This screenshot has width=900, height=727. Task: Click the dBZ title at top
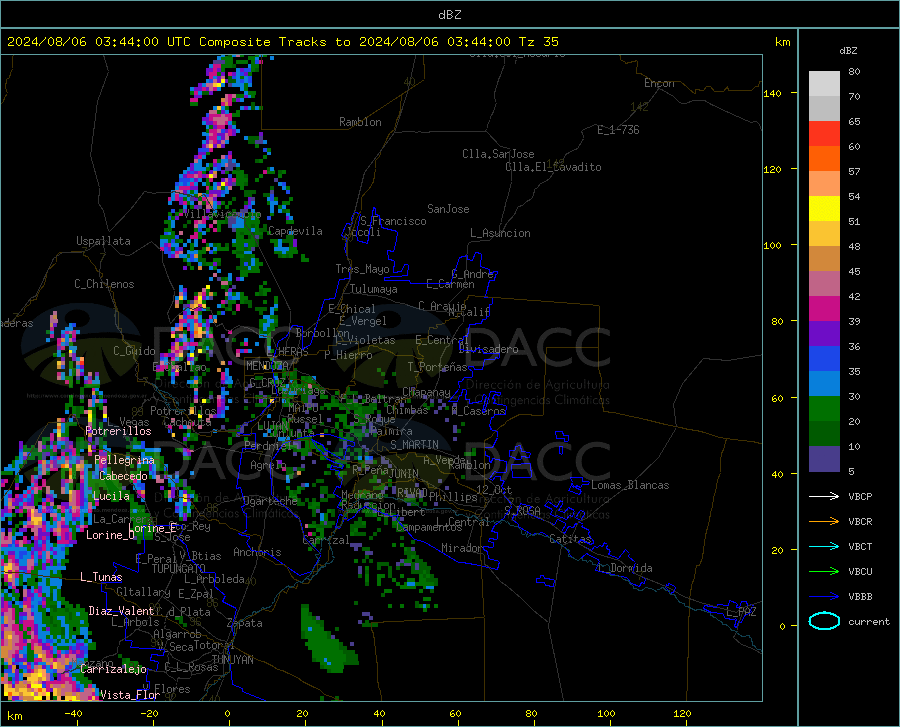point(449,15)
